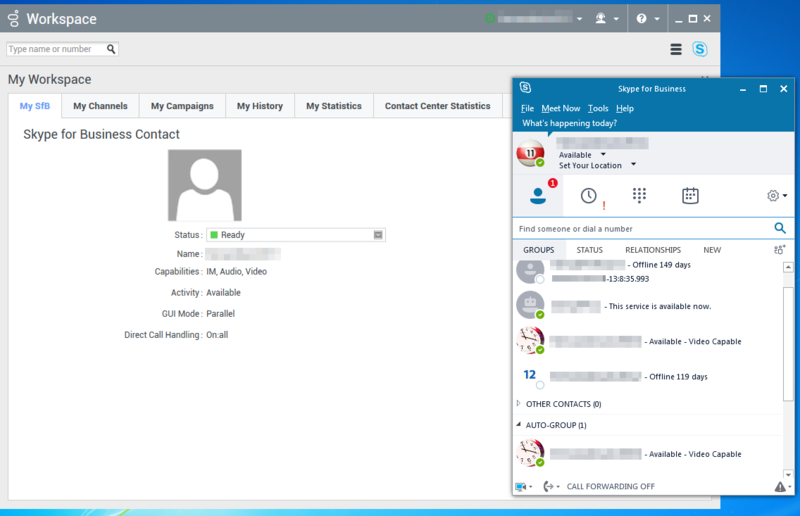Viewport: 800px width, 516px height.
Task: Expand the OTHER CONTACTS group
Action: pyautogui.click(x=518, y=404)
